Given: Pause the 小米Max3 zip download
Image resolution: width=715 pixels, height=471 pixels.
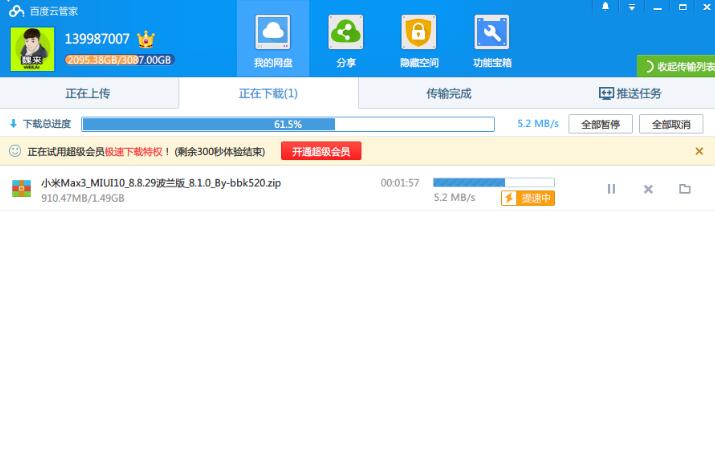Looking at the screenshot, I should tap(611, 189).
